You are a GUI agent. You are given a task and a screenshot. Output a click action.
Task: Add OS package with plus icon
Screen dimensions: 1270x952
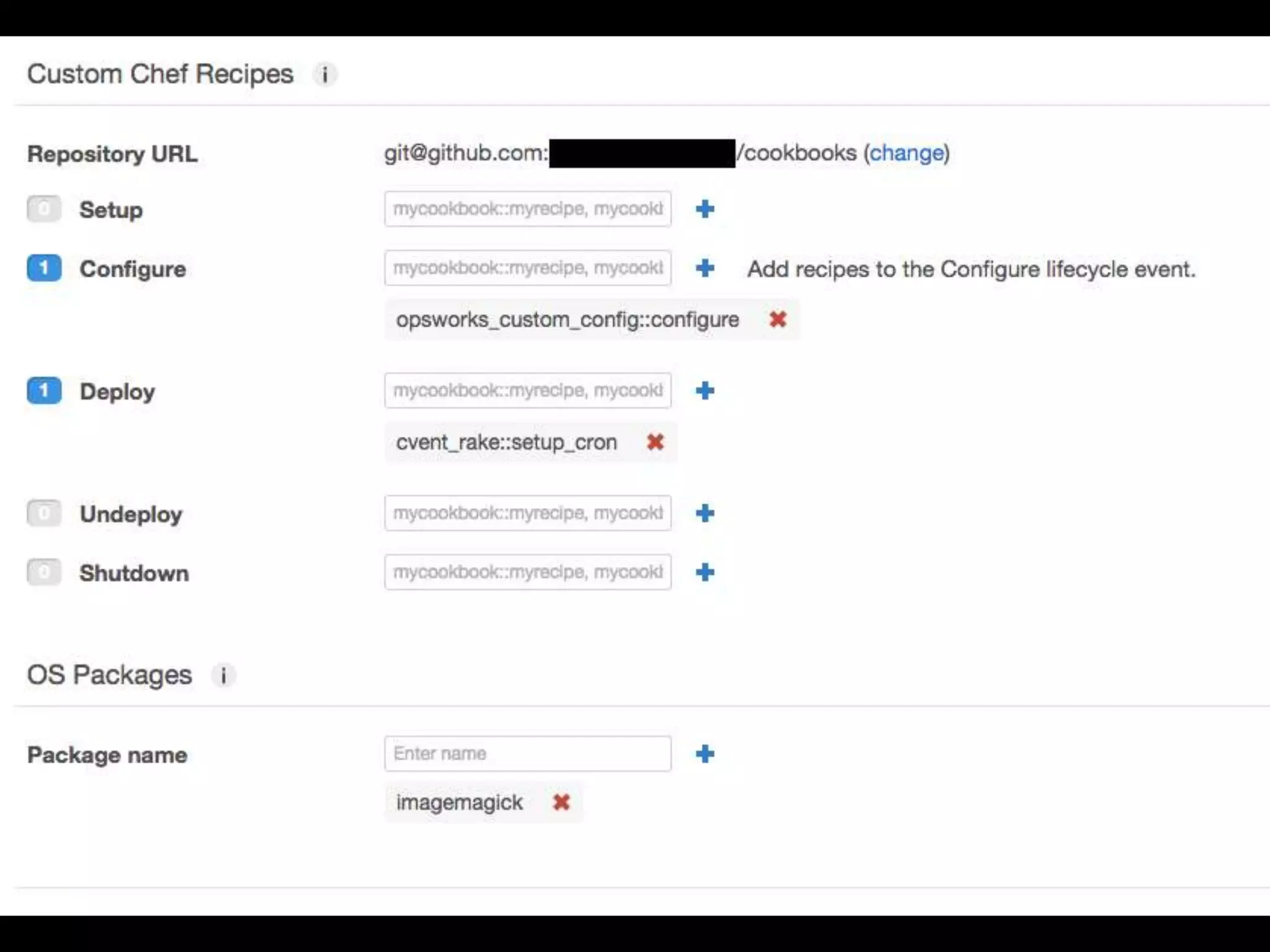pyautogui.click(x=704, y=754)
